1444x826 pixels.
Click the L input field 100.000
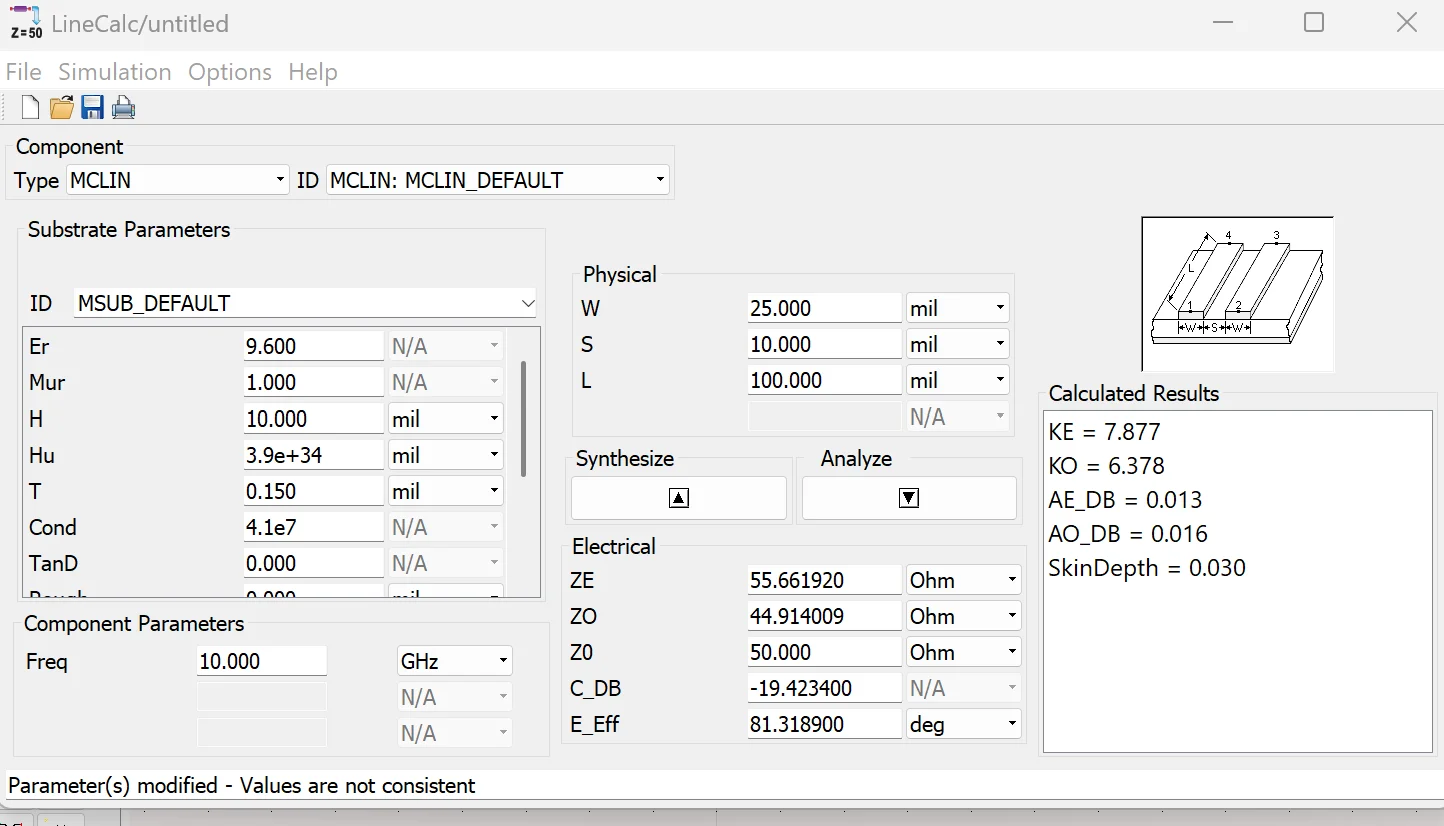click(x=825, y=380)
